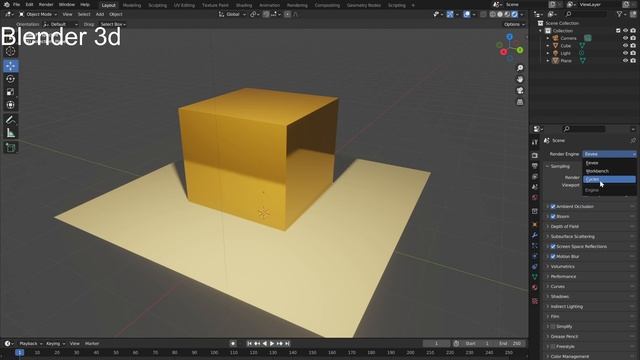Click the current frame number field
The image size is (640, 360).
(x=436, y=344)
